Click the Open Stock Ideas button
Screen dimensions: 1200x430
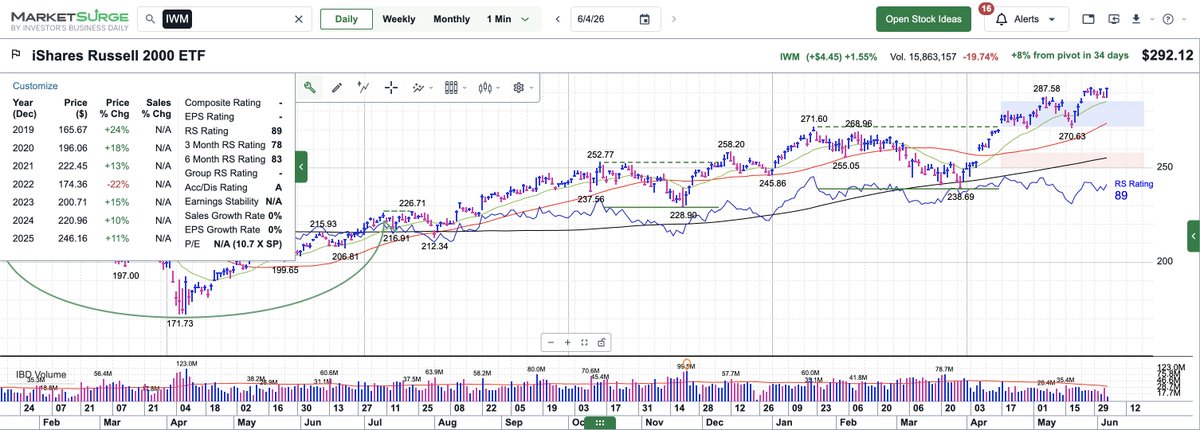tap(924, 20)
